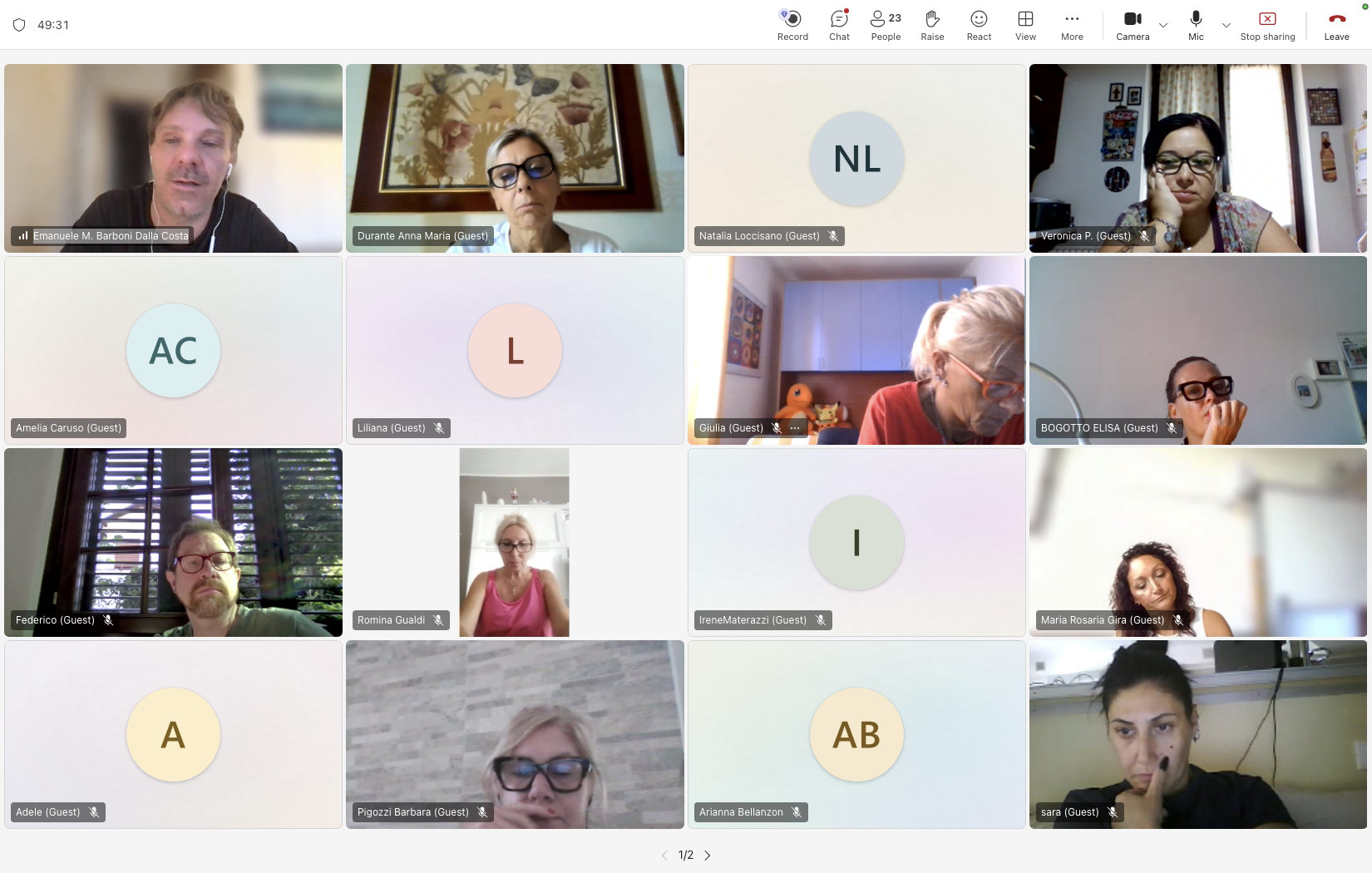Raise your hand in the meeting

click(932, 25)
